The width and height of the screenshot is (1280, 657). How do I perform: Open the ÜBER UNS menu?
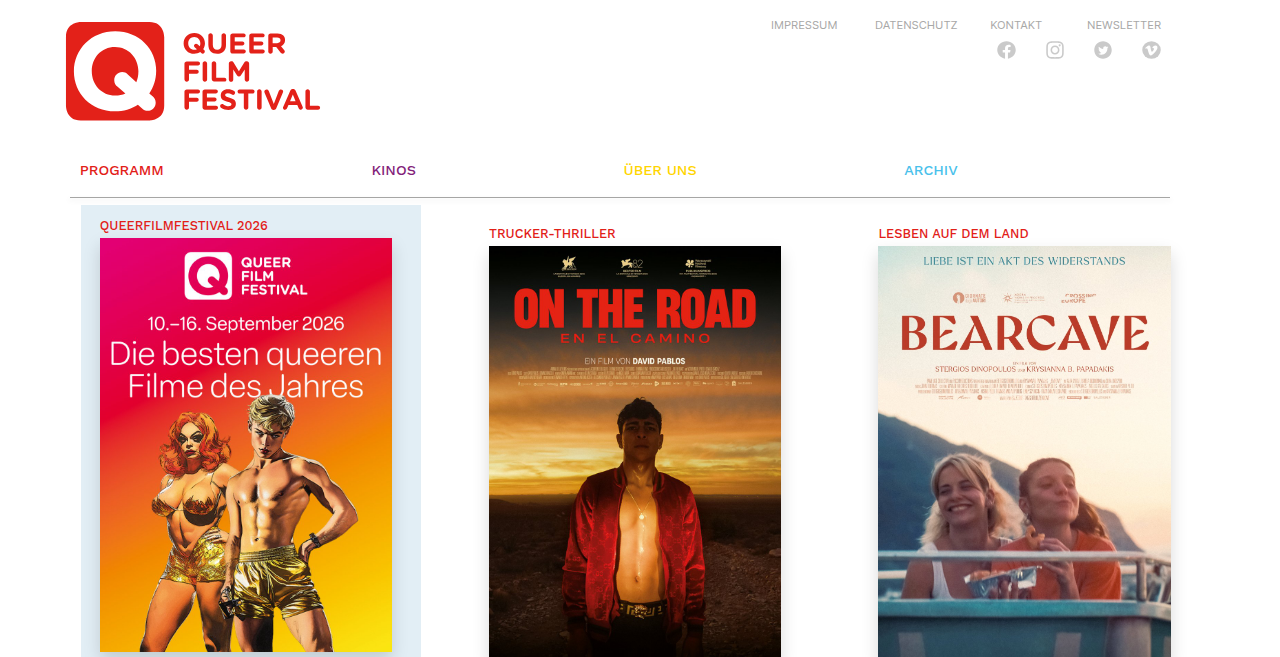coord(660,171)
